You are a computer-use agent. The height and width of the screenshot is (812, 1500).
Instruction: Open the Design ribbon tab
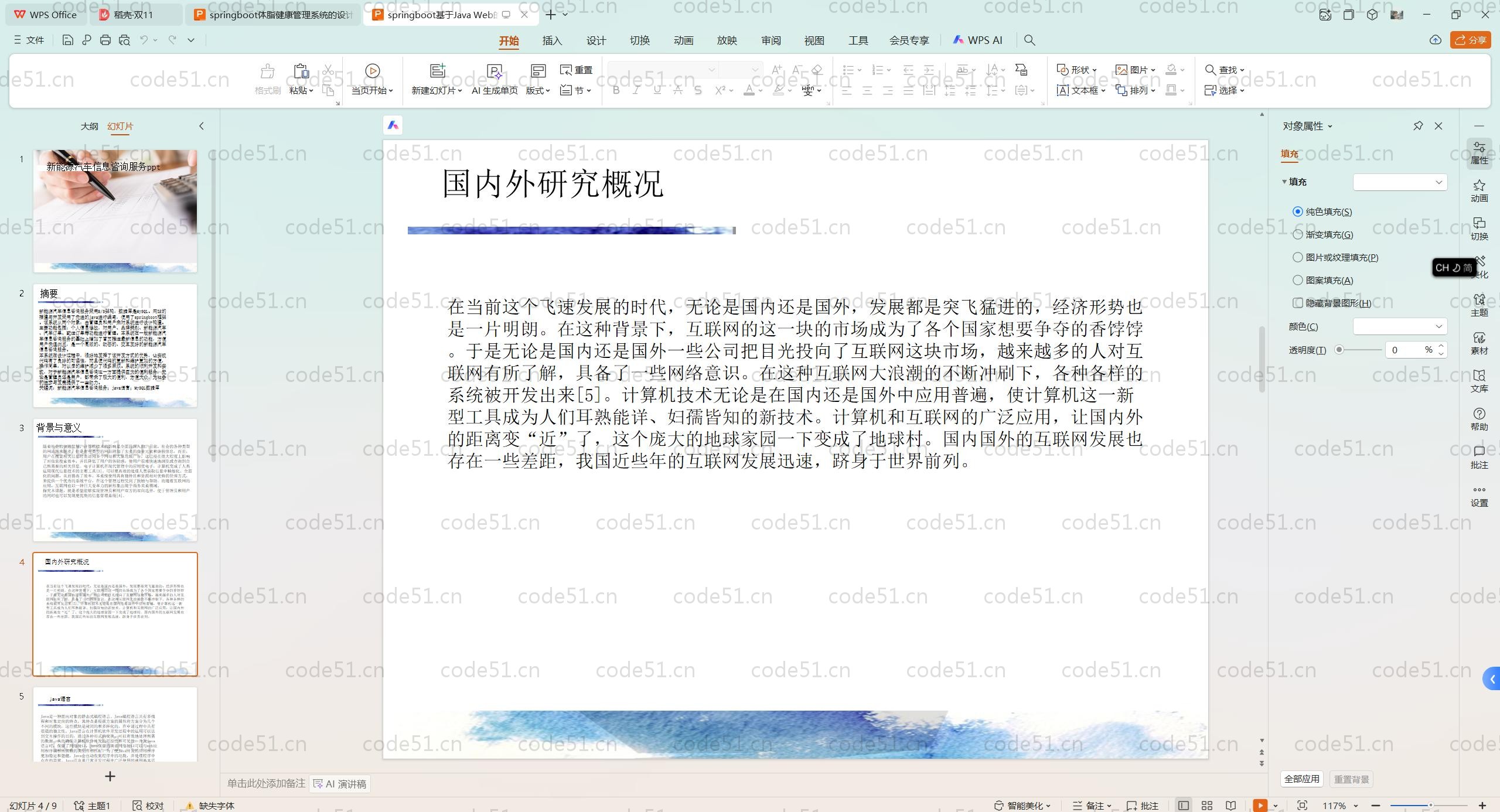(596, 40)
